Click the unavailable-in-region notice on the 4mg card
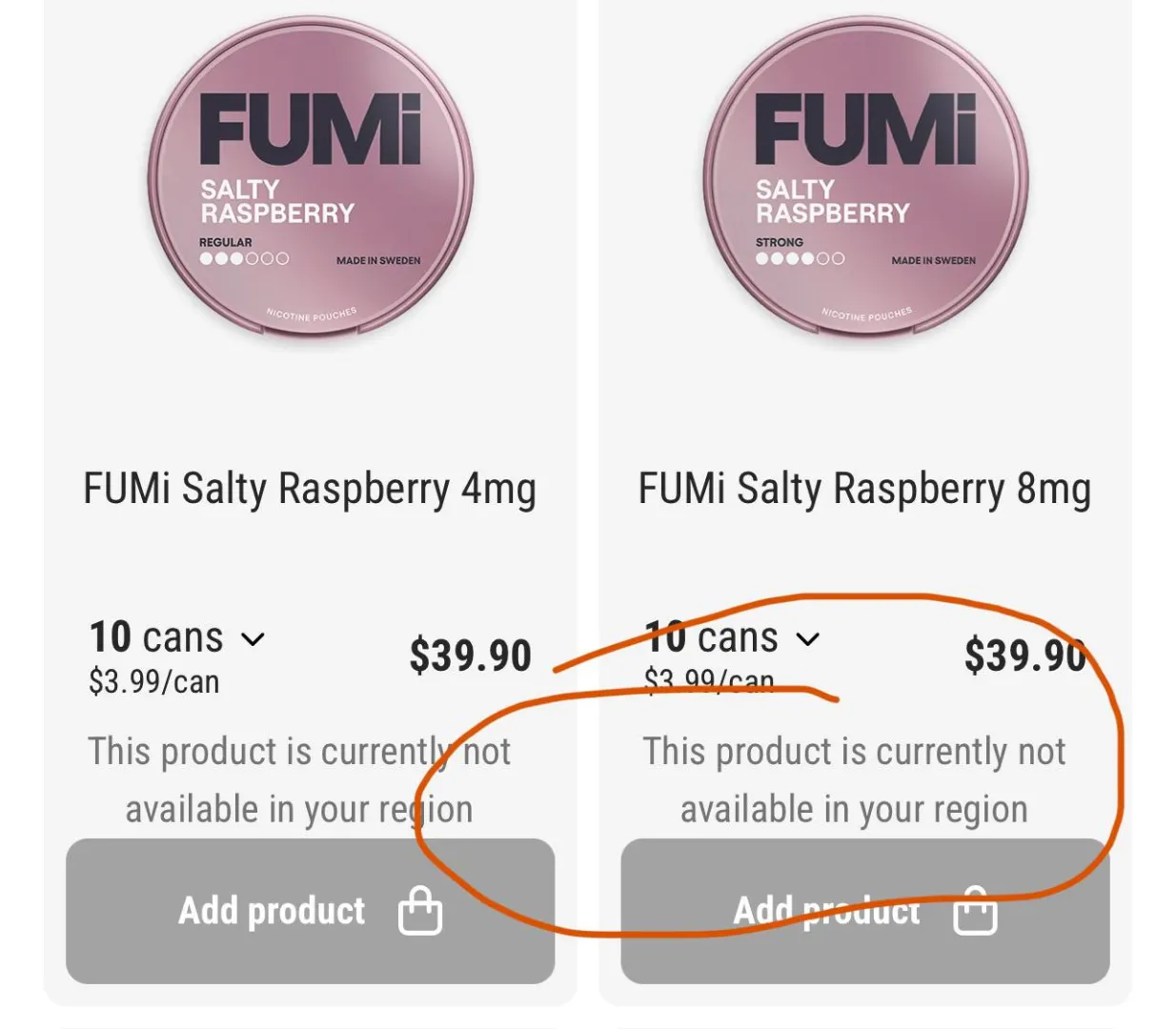This screenshot has height=1029, width=1176. (299, 780)
